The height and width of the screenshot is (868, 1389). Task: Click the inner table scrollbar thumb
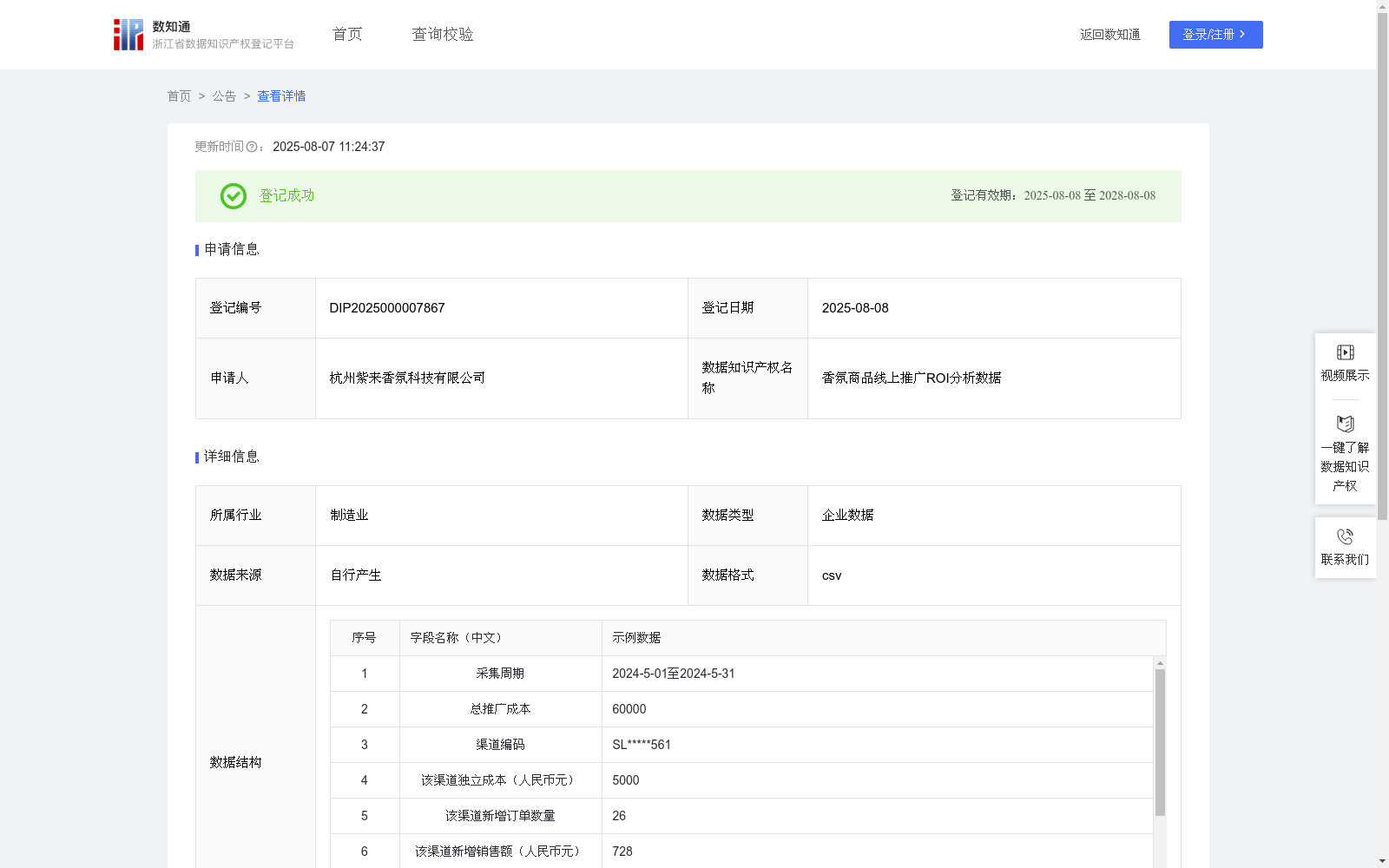point(1160,742)
